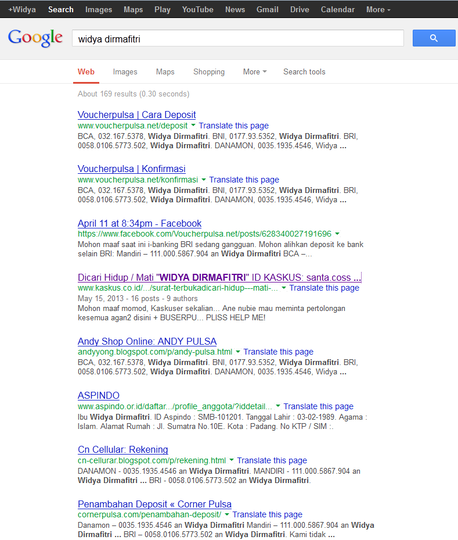
Task: Click the green URL www.voucherpulsa.net/deposit
Action: tap(133, 126)
